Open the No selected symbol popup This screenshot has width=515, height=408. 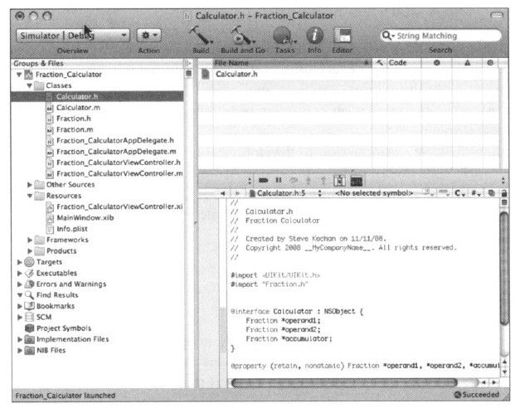tap(374, 193)
